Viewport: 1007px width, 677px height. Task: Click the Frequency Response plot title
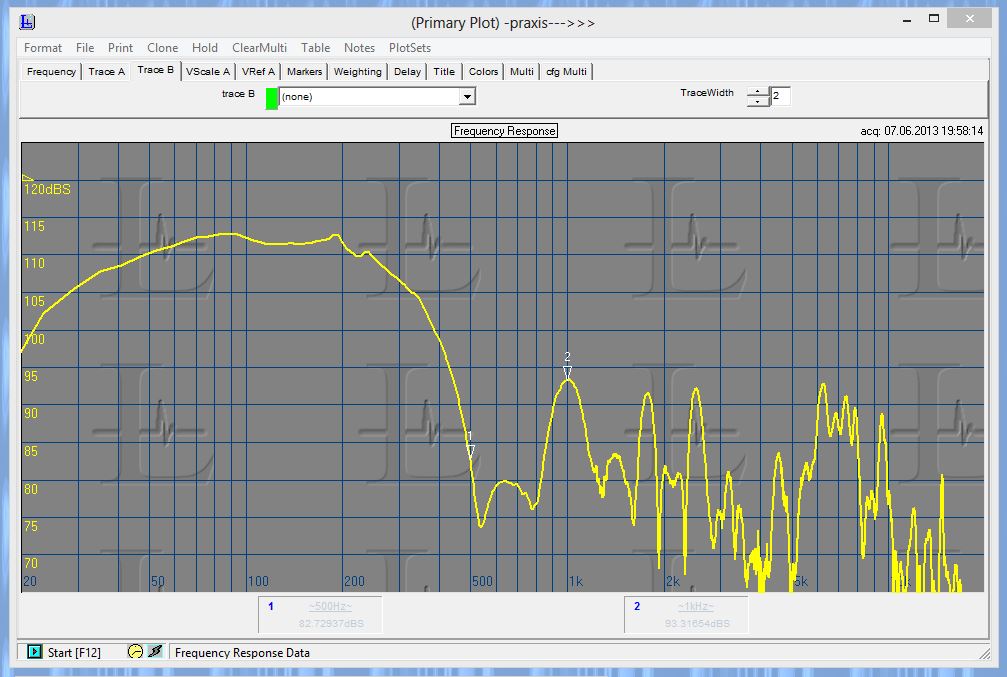[504, 130]
